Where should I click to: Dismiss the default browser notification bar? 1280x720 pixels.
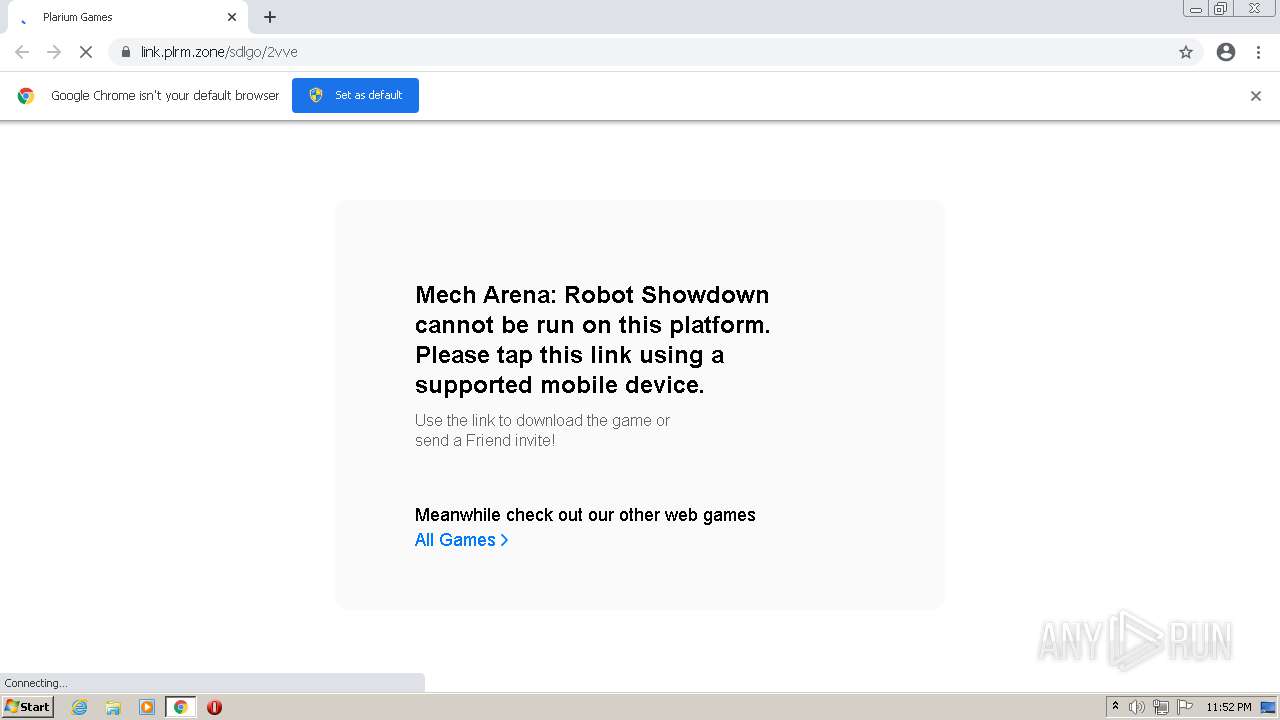(1256, 96)
